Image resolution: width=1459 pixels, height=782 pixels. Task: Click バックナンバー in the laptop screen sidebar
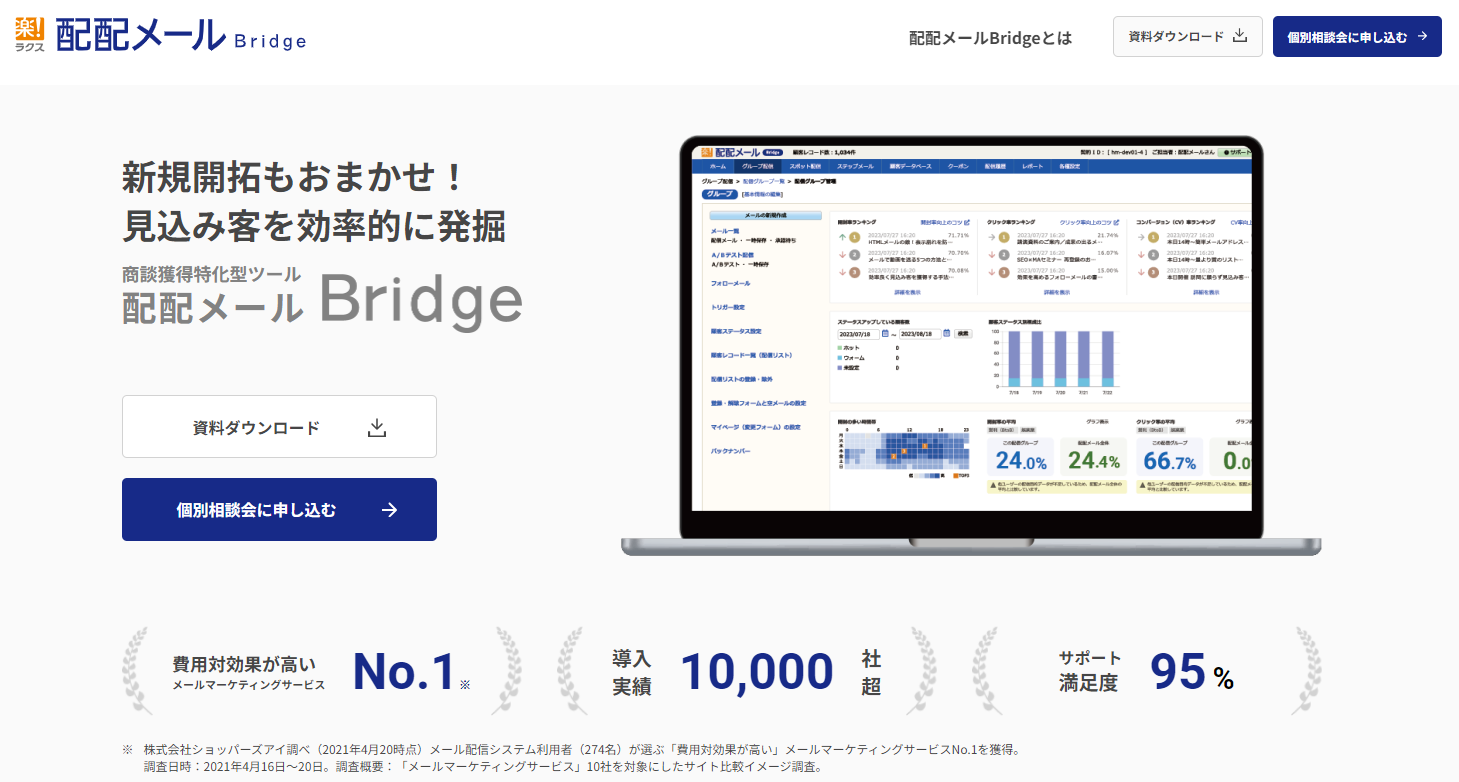click(730, 451)
